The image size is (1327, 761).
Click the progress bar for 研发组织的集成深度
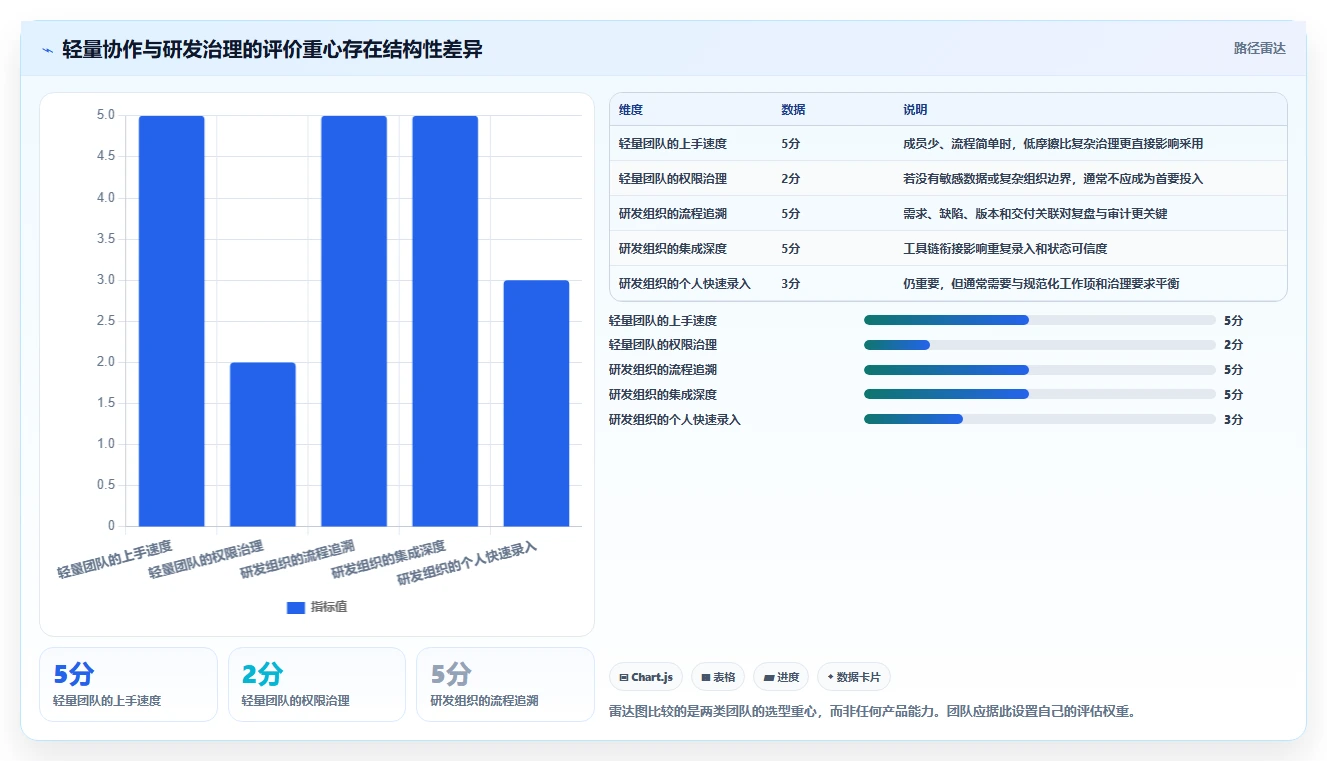pos(1040,395)
